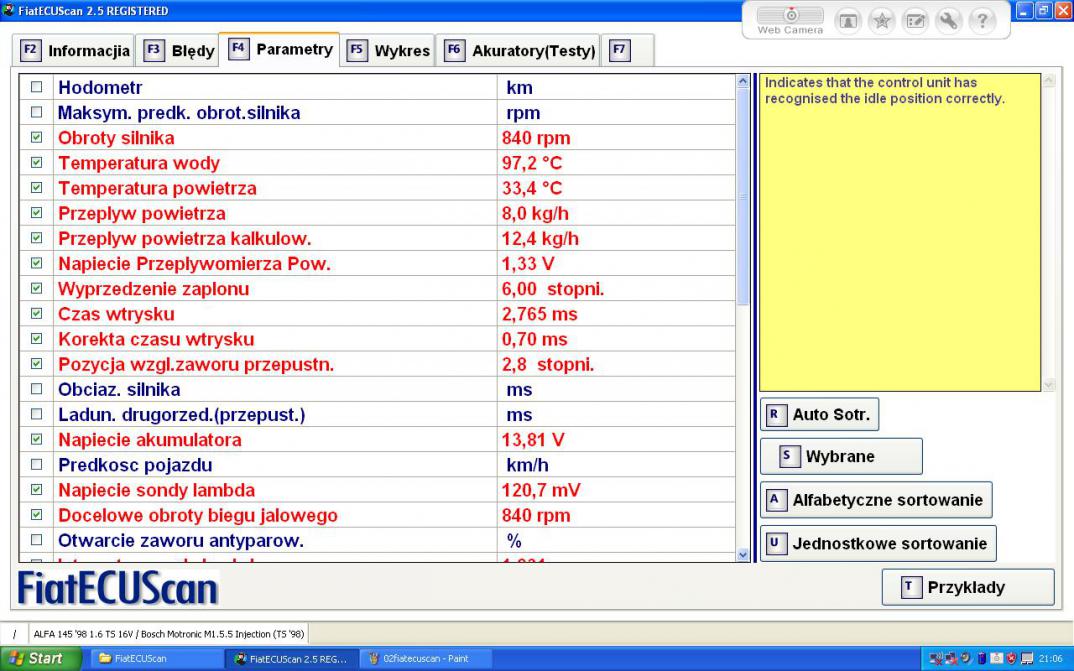Screen dimensions: 1074x671
Task: Uncheck the Napiecie sondy lambda checkbox
Action: pyautogui.click(x=36, y=490)
